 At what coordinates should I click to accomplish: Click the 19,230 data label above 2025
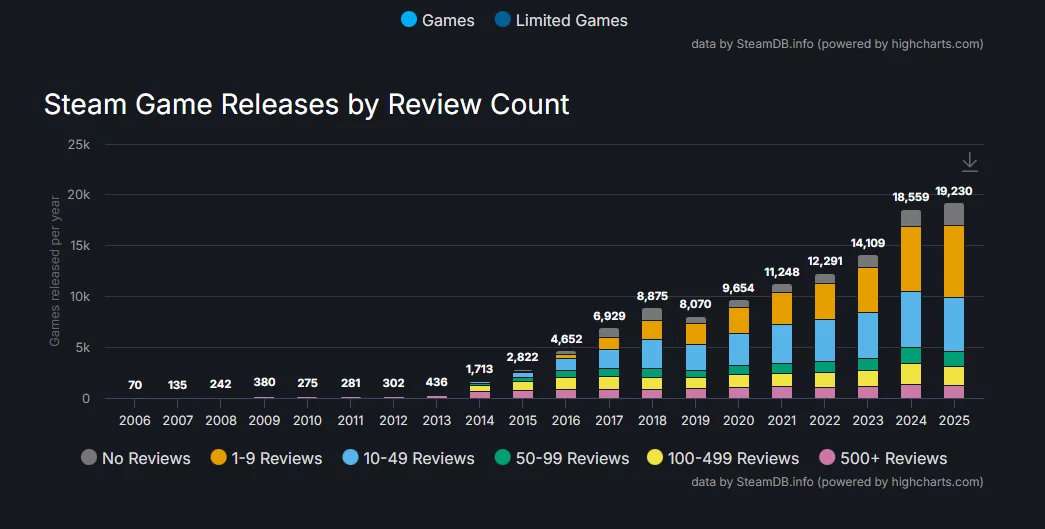[x=953, y=191]
